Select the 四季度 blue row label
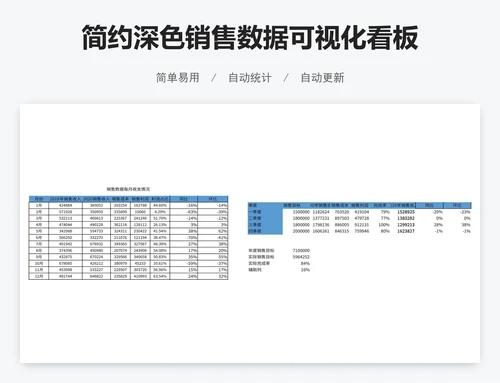Viewport: 500px width, 383px height. pos(265,231)
